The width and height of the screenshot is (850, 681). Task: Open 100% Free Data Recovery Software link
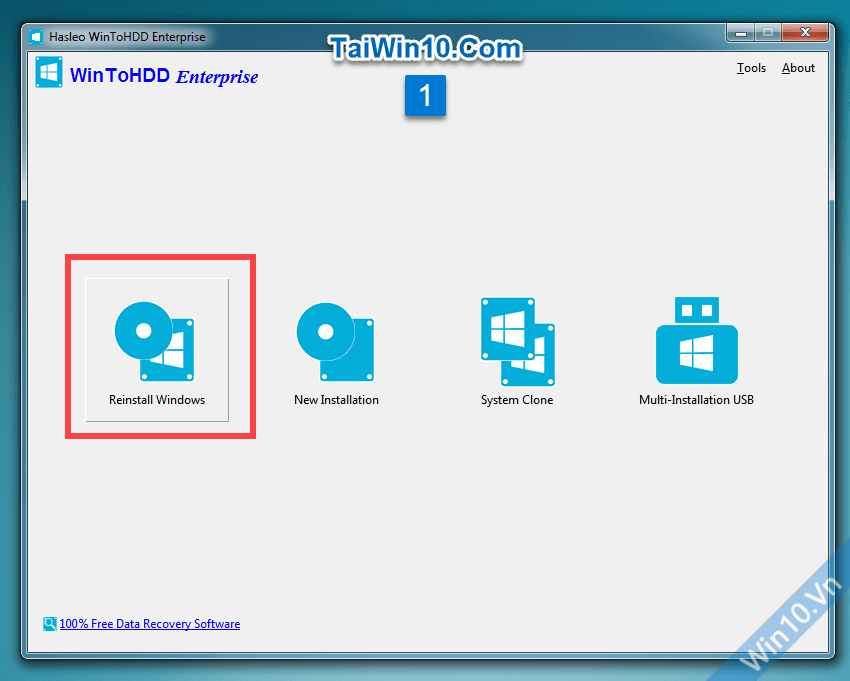tap(150, 624)
